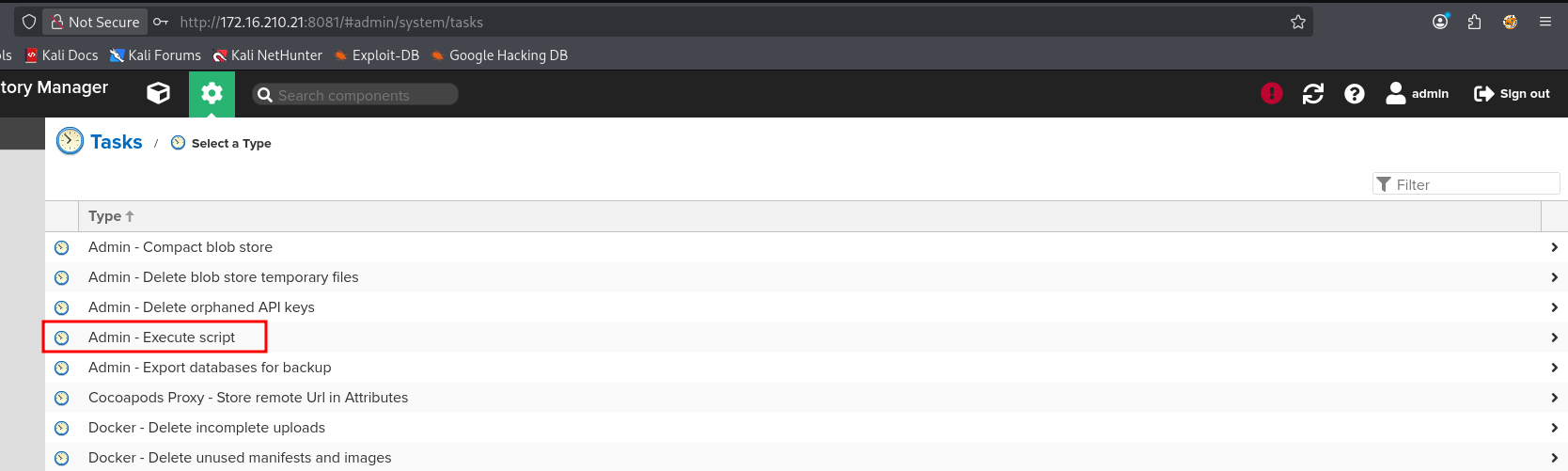This screenshot has height=471, width=1568.
Task: Open the Firefox hamburger menu
Action: point(1544,22)
